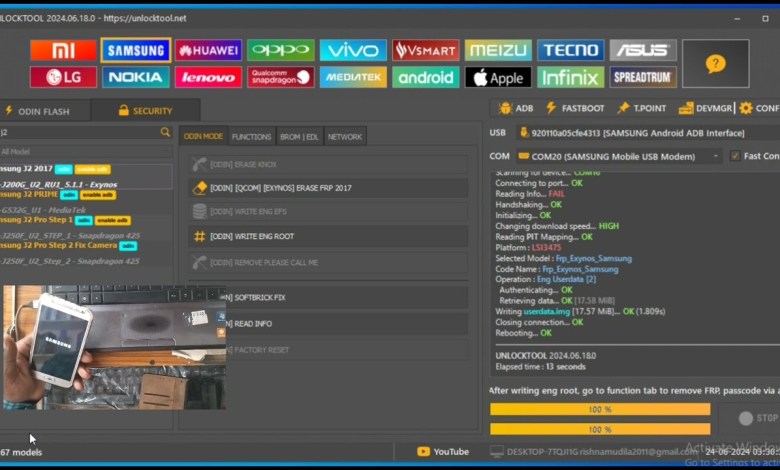This screenshot has height=470, width=780.
Task: Run the SOFTBRICK FIX operation
Action: [x=347, y=297]
